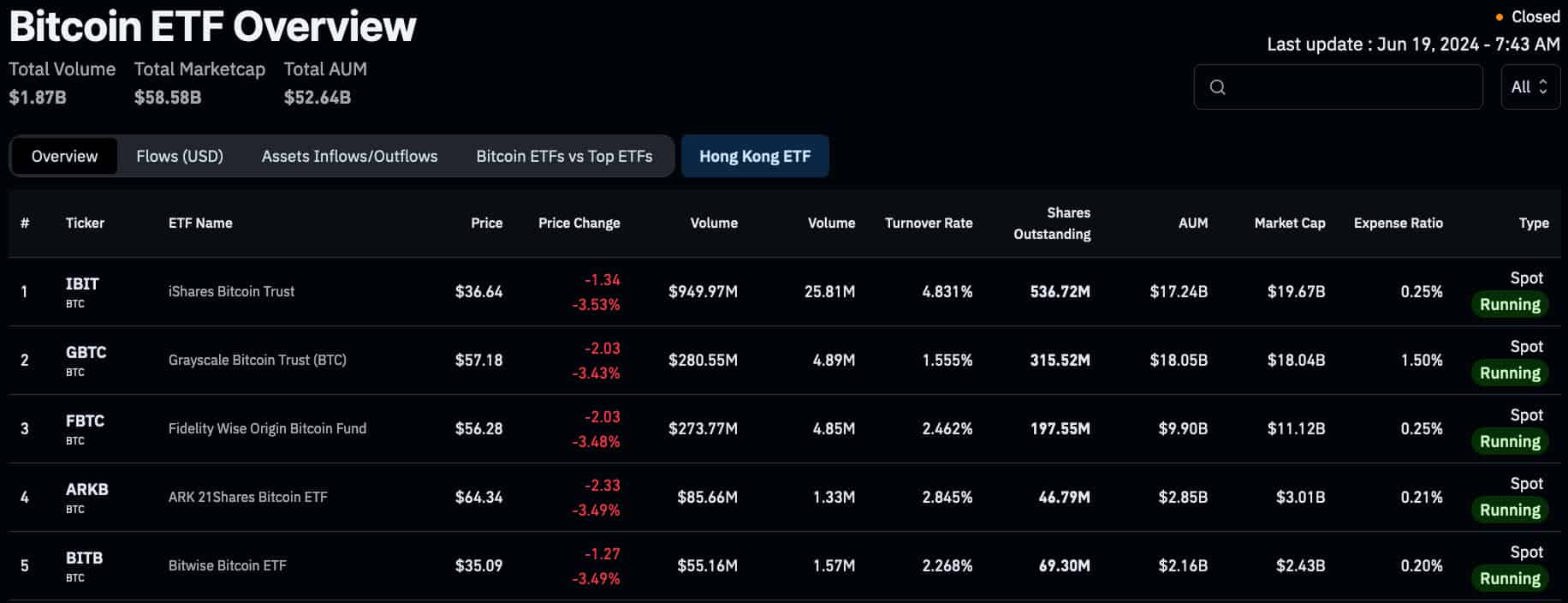Click the Running badge for Bitwise Bitcoin ETF
The height and width of the screenshot is (603, 1568).
tap(1510, 578)
